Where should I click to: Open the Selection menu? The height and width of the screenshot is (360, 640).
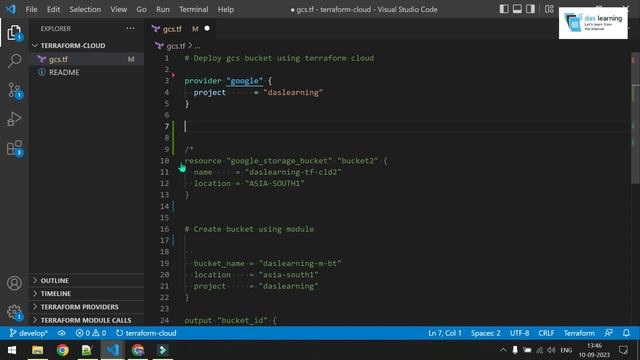(85, 9)
